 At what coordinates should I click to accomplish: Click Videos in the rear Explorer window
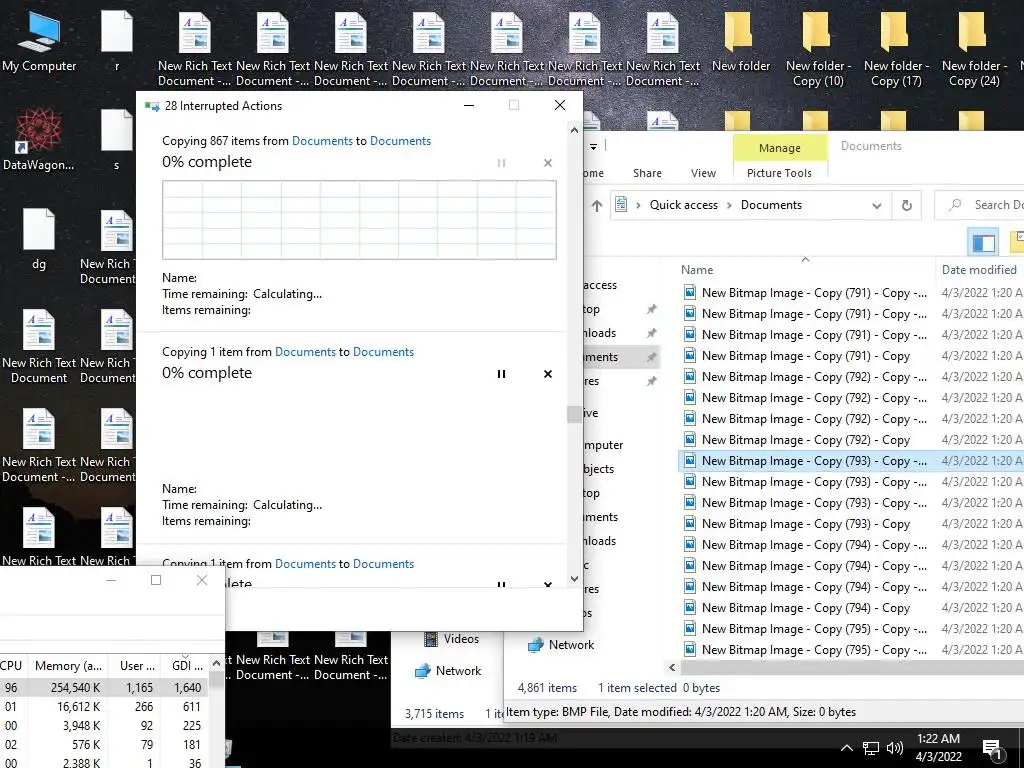(x=451, y=639)
